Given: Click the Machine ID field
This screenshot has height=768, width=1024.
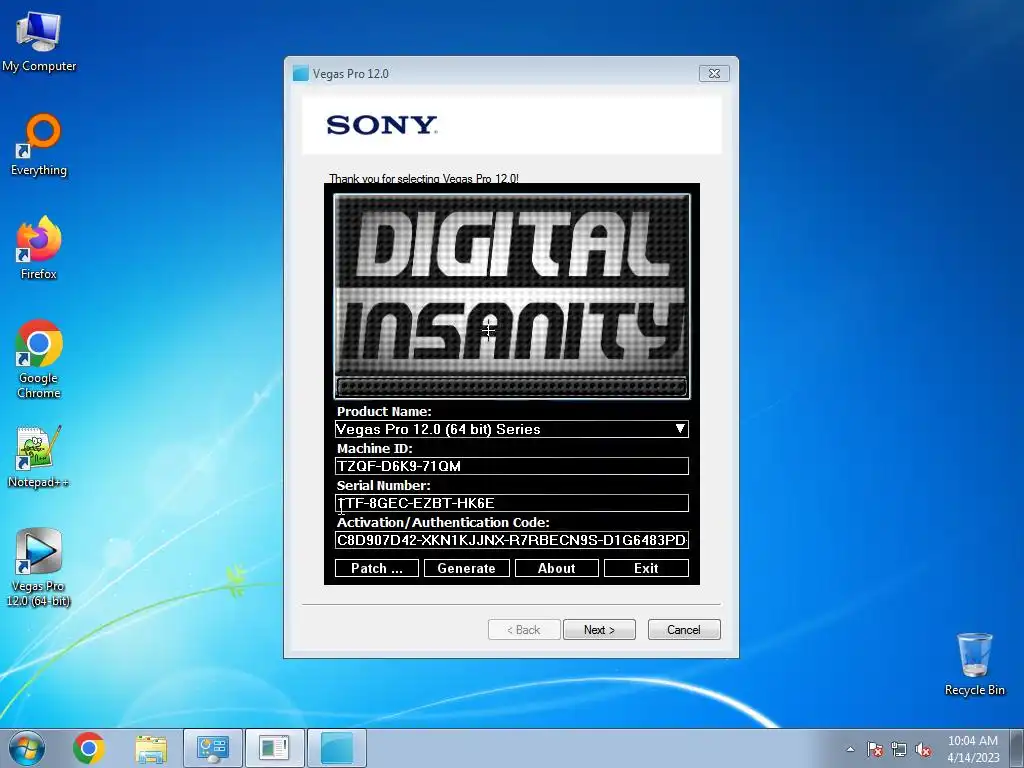Looking at the screenshot, I should 512,466.
